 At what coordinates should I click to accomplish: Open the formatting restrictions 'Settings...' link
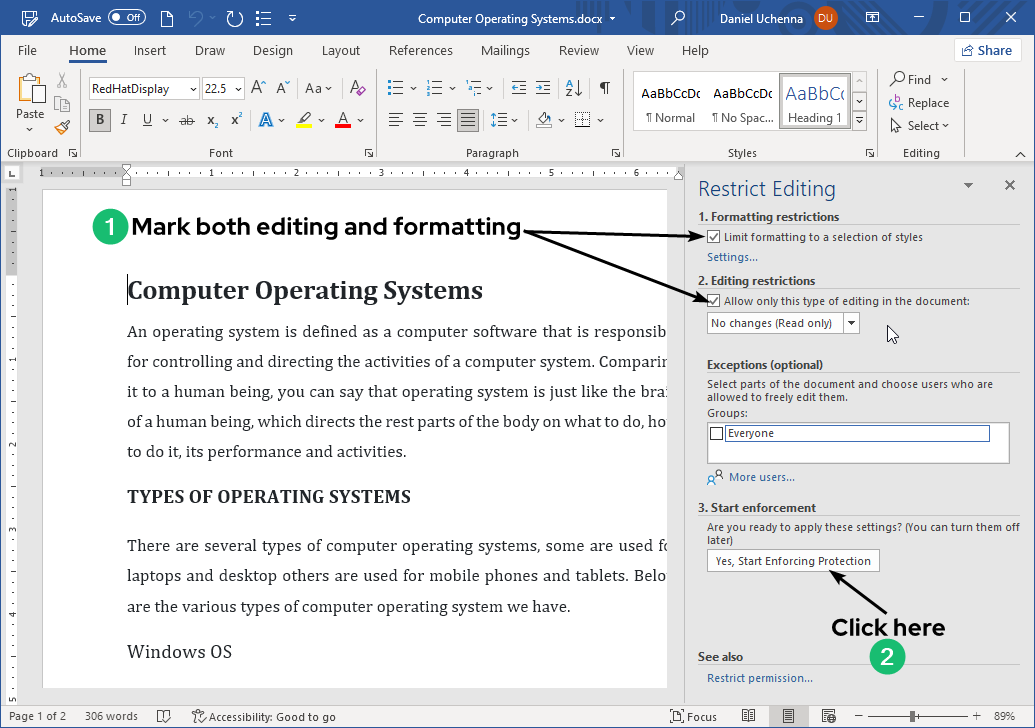732,256
